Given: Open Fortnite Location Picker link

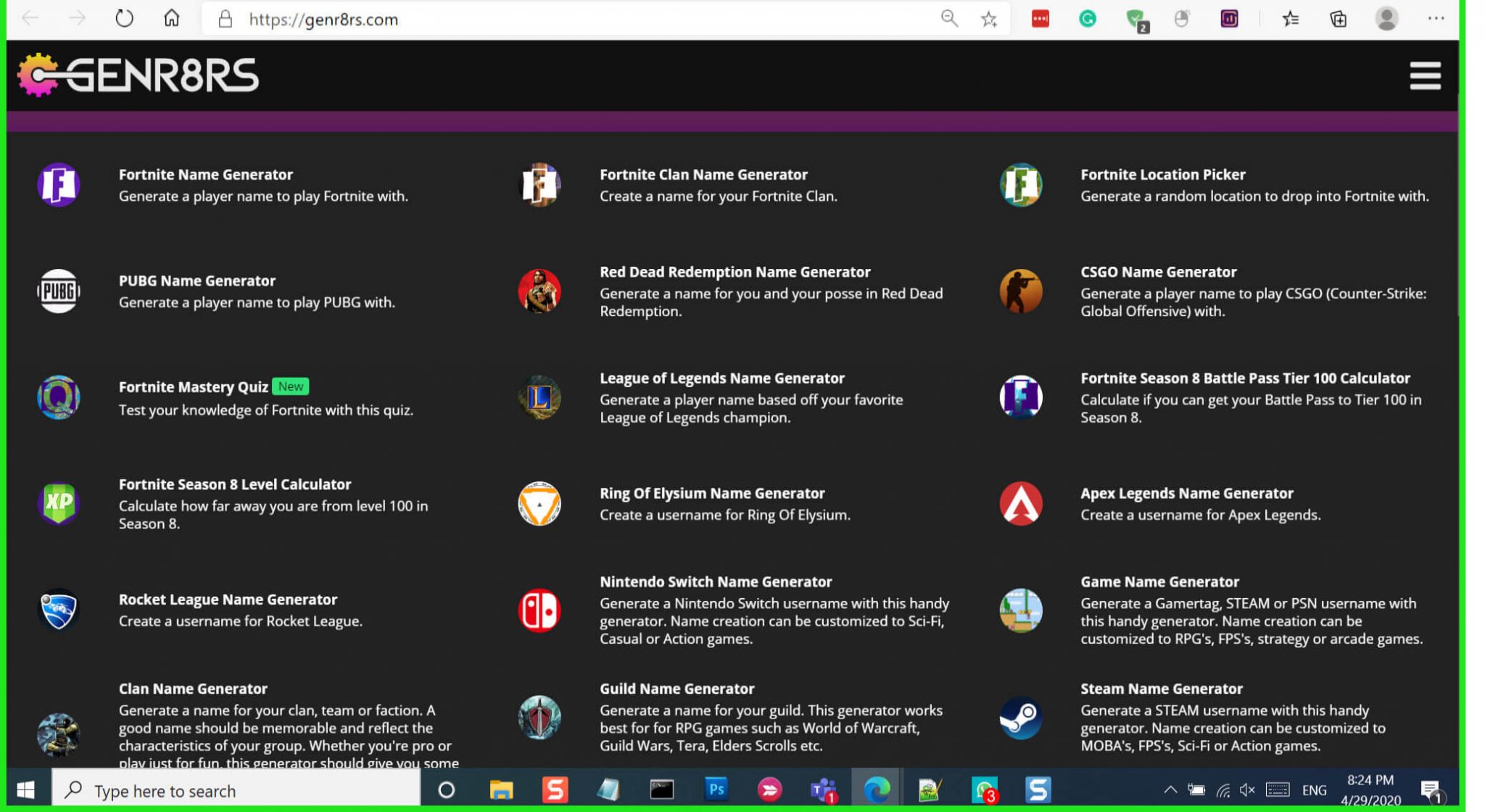Looking at the screenshot, I should click(x=1162, y=175).
